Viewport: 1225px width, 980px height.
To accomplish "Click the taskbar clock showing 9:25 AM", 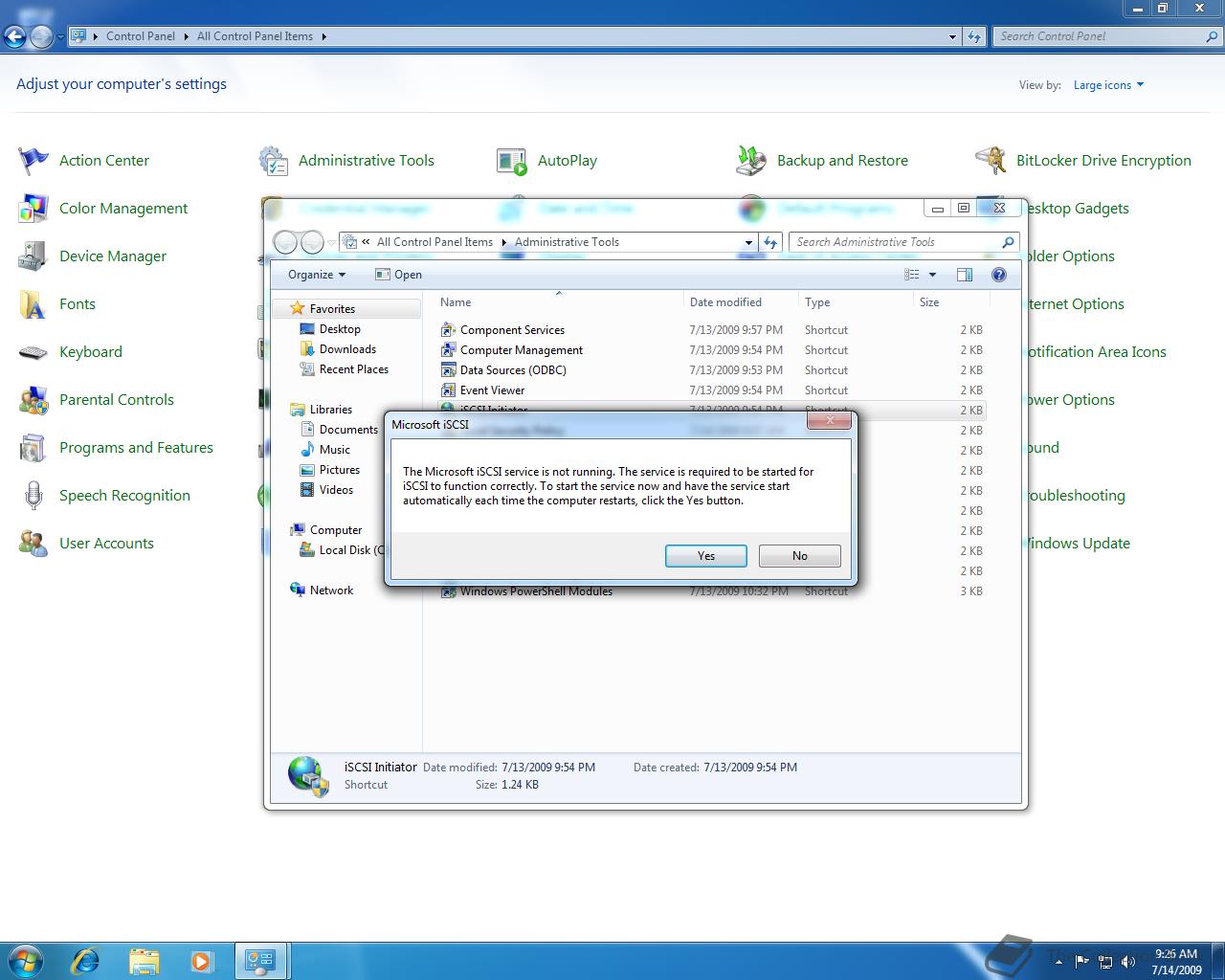I will click(1176, 962).
